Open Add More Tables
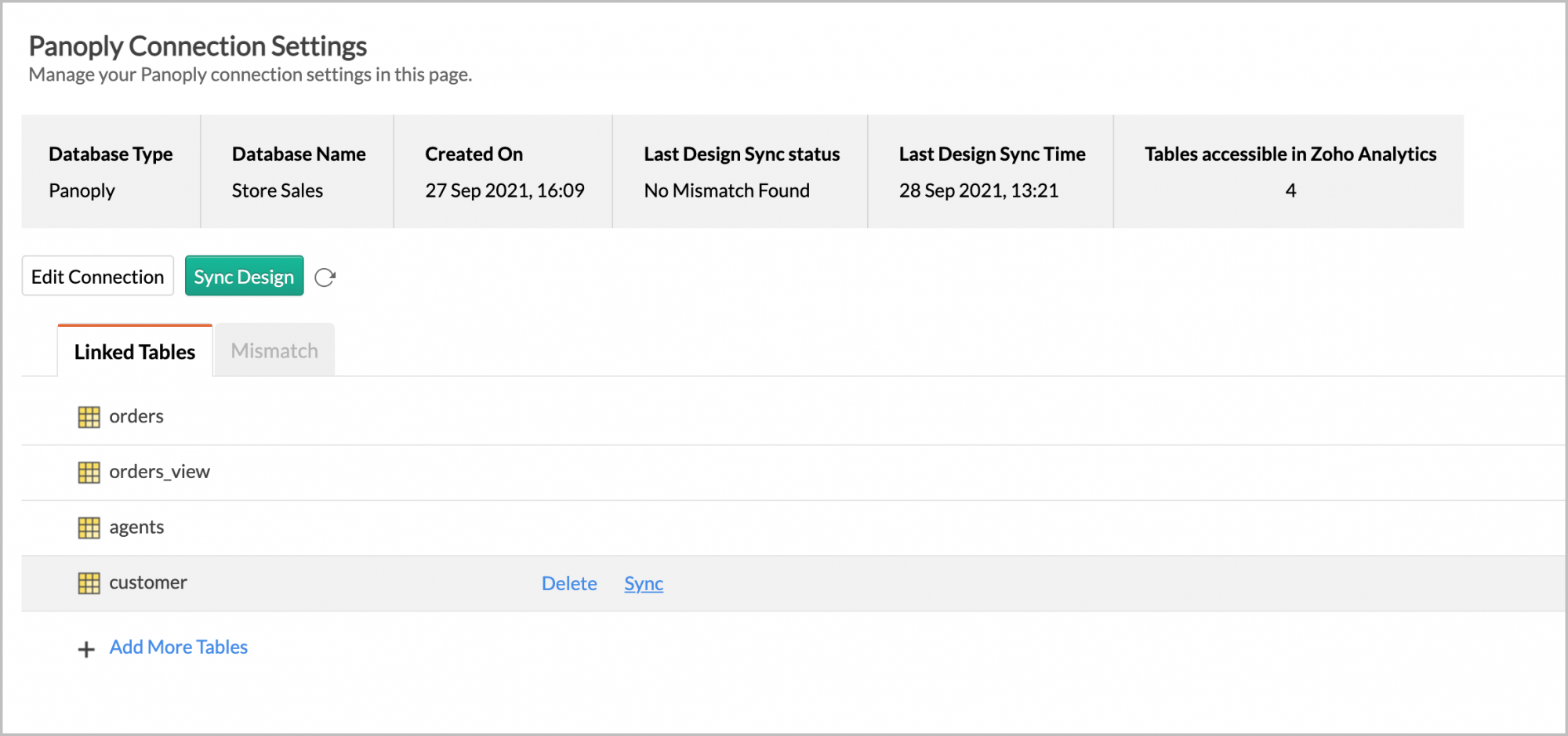 tap(178, 647)
